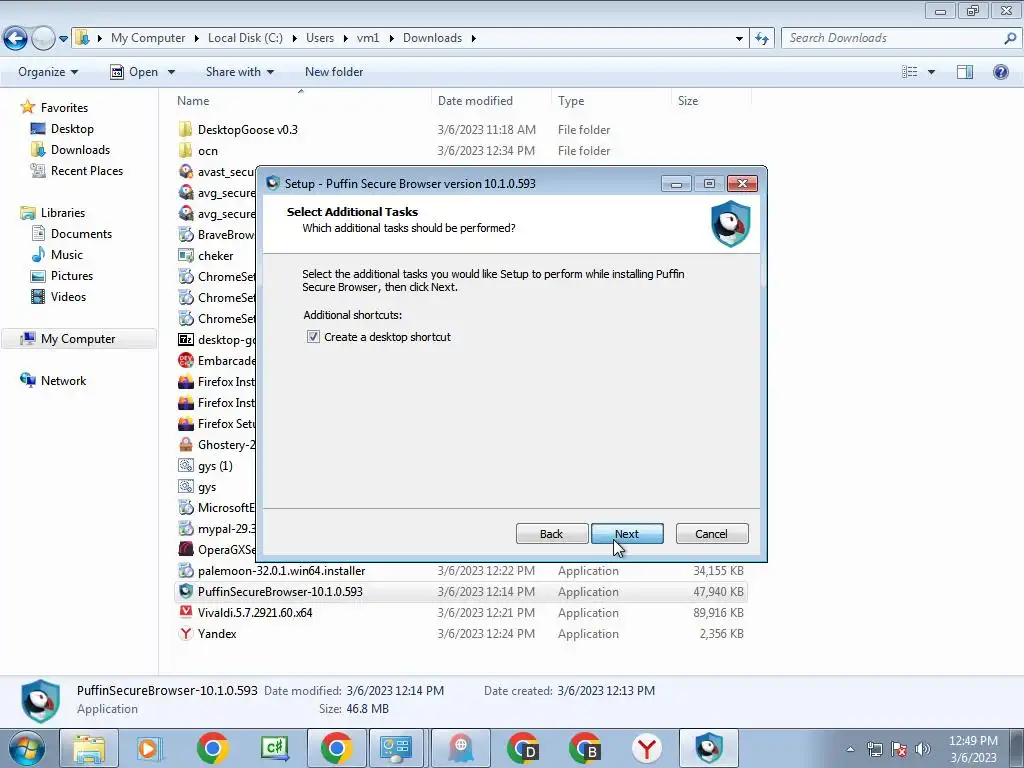The image size is (1024, 768).
Task: Click the Local Disk (C:) breadcrumb
Action: (245, 38)
